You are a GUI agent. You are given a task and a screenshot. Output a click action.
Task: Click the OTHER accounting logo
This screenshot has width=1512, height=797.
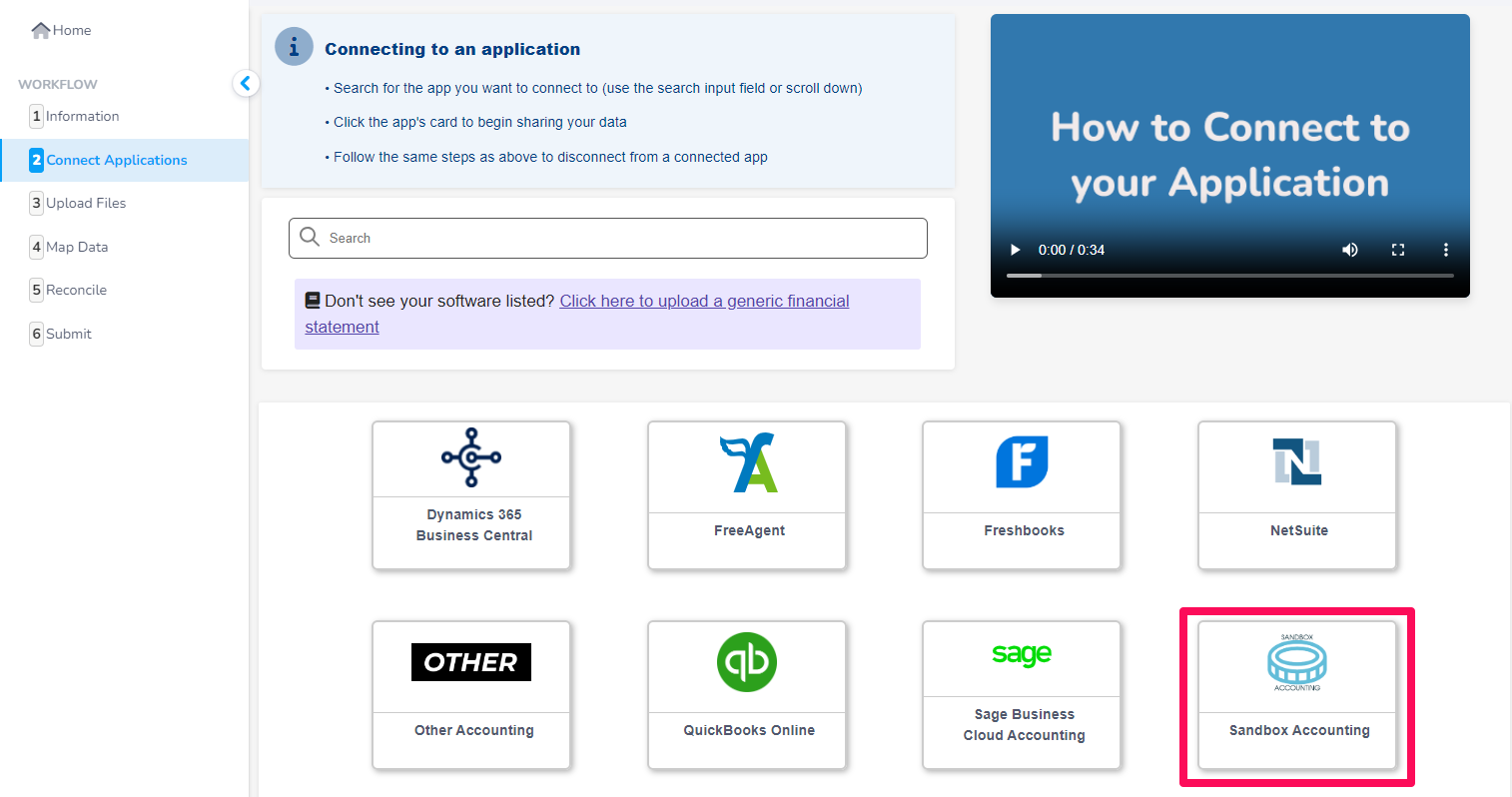pyautogui.click(x=471, y=662)
